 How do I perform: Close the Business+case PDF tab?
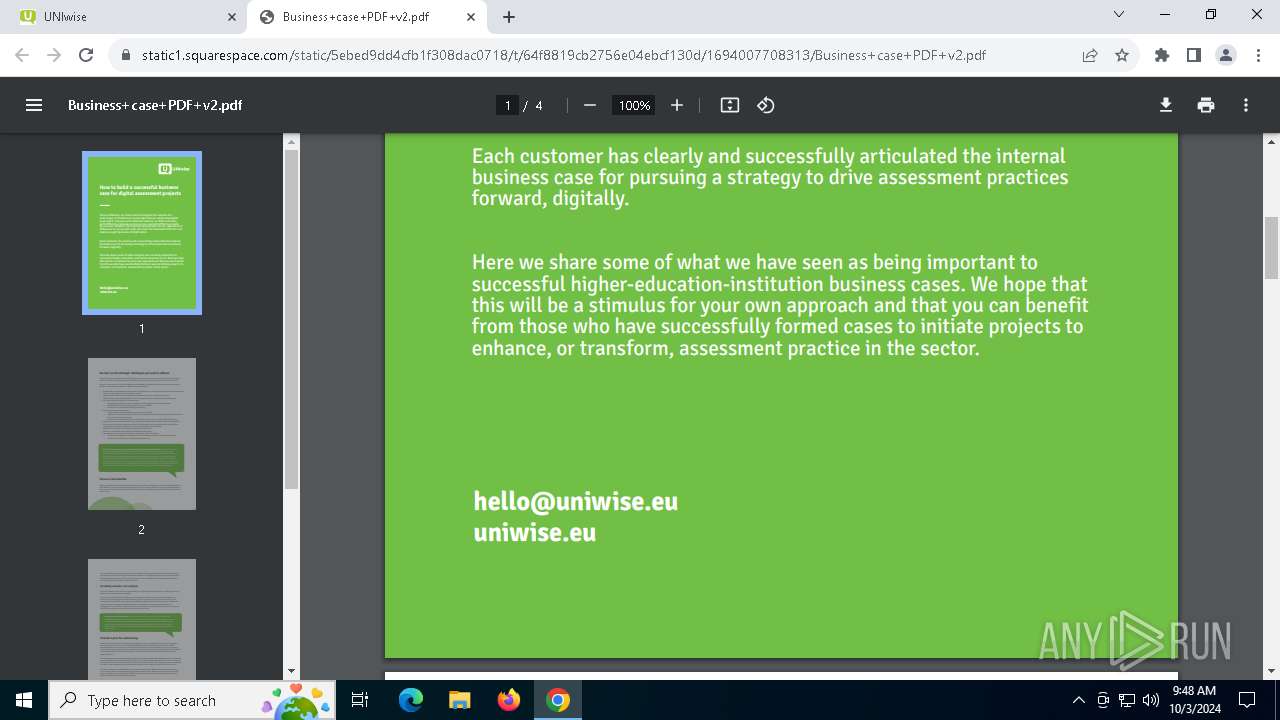471,17
